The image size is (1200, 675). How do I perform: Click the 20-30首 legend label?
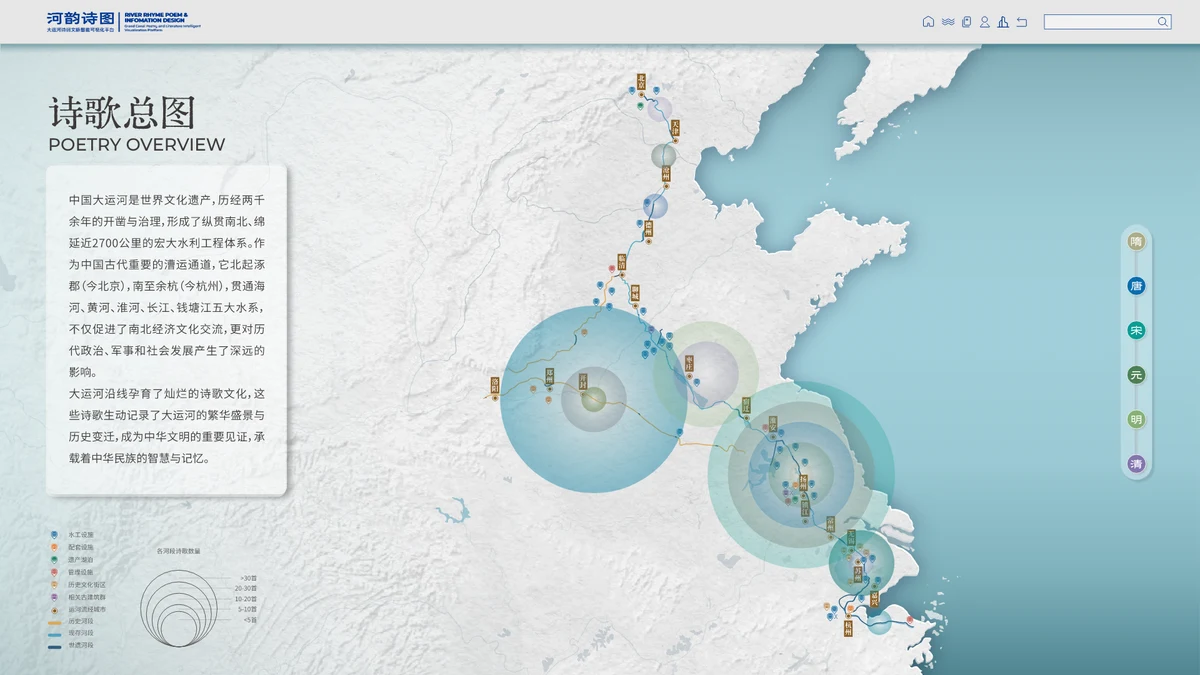(246, 589)
